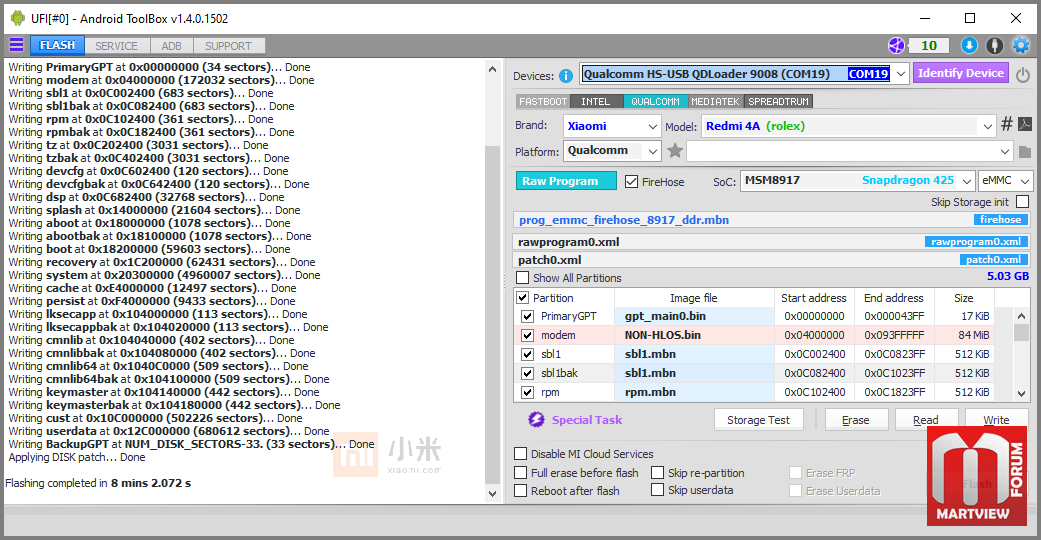Viewport: 1041px width, 540px height.
Task: Check Reboot after flash
Action: (521, 490)
